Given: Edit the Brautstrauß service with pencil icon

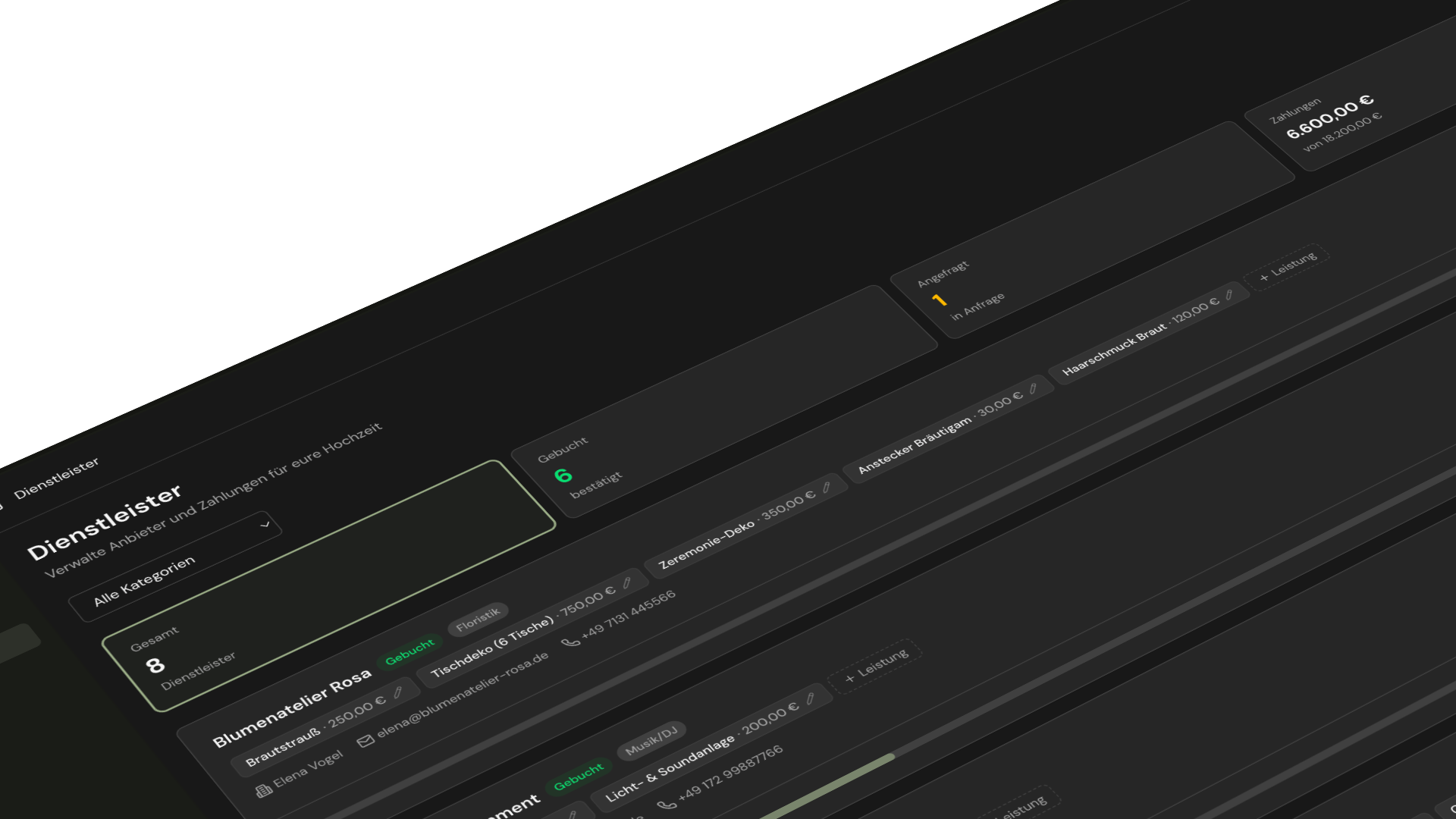Looking at the screenshot, I should 397,692.
